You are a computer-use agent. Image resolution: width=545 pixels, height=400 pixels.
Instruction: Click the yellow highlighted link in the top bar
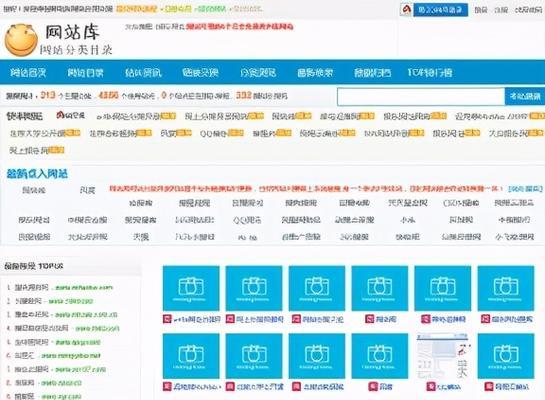coord(136,9)
